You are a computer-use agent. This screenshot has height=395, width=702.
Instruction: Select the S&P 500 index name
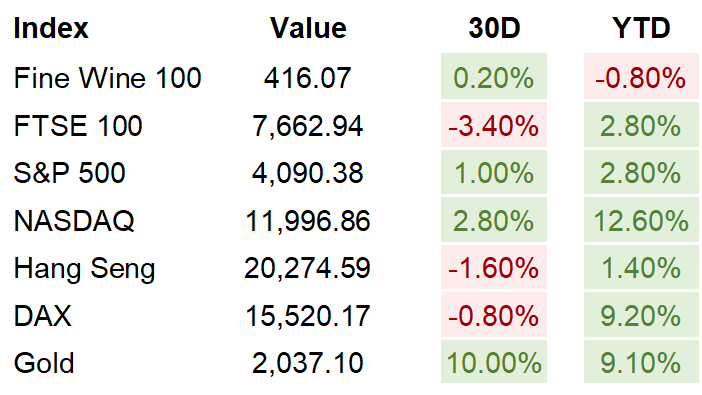click(x=69, y=173)
